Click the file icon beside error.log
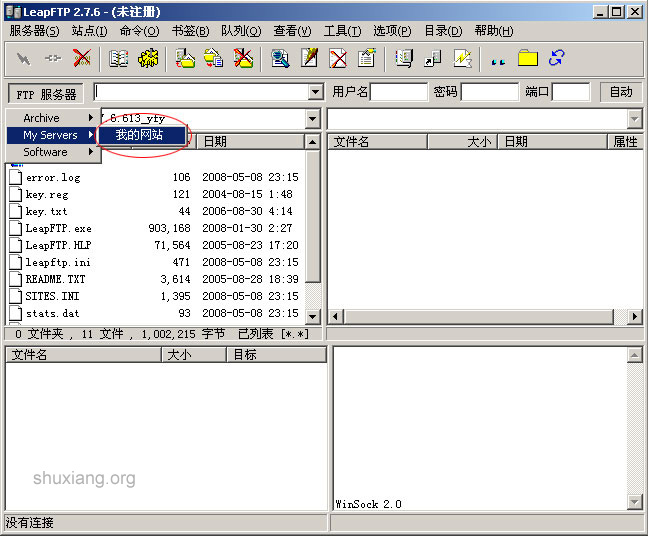 coord(16,177)
